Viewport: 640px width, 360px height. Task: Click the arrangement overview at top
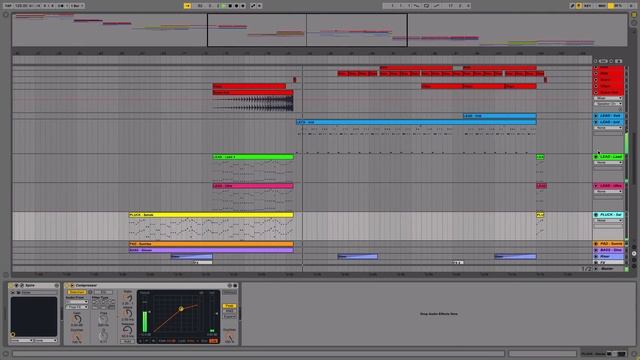point(319,30)
